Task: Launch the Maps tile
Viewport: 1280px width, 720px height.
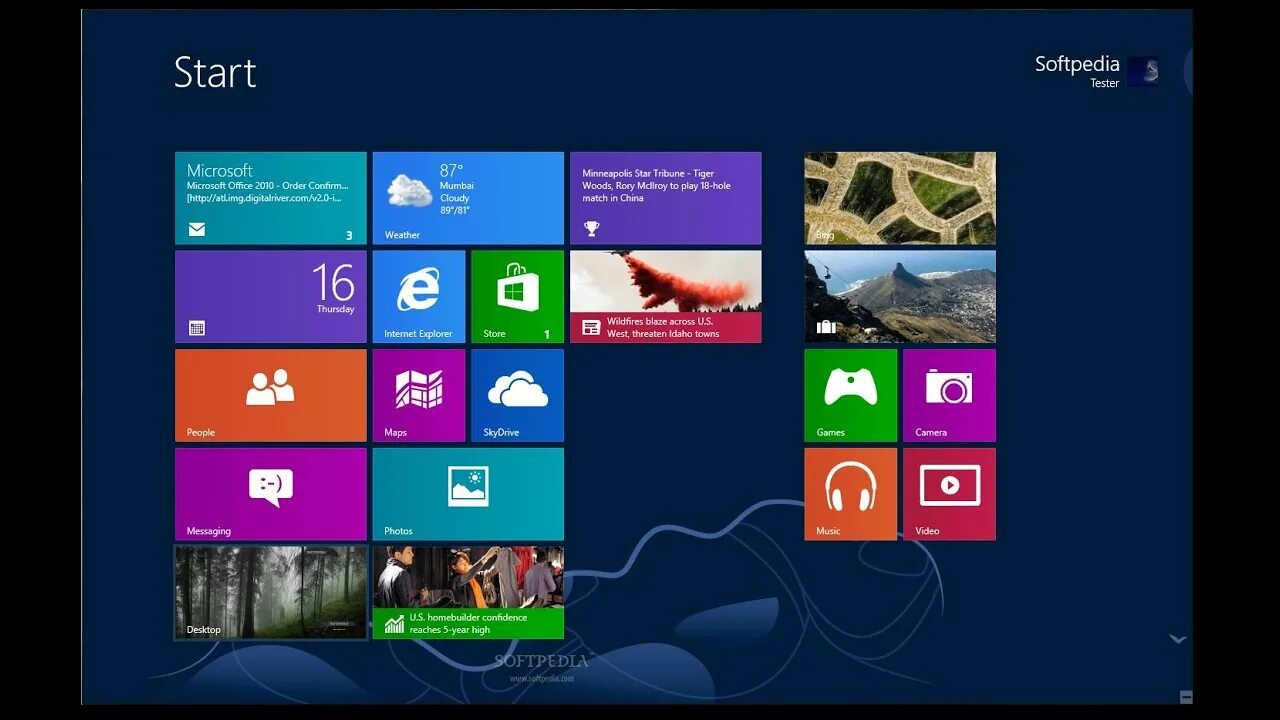Action: [419, 395]
